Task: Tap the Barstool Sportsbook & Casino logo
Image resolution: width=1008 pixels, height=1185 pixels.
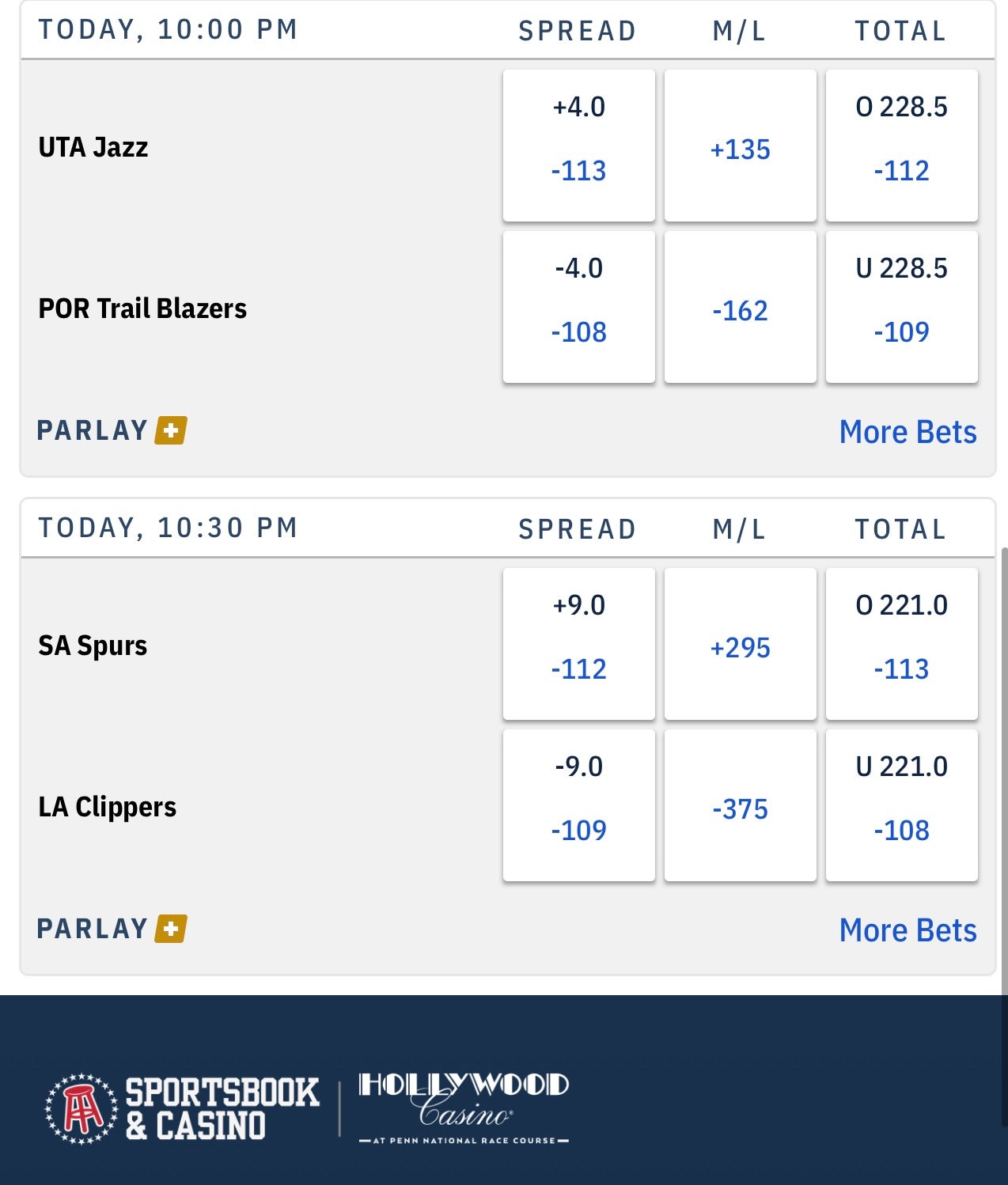Action: click(x=182, y=1108)
